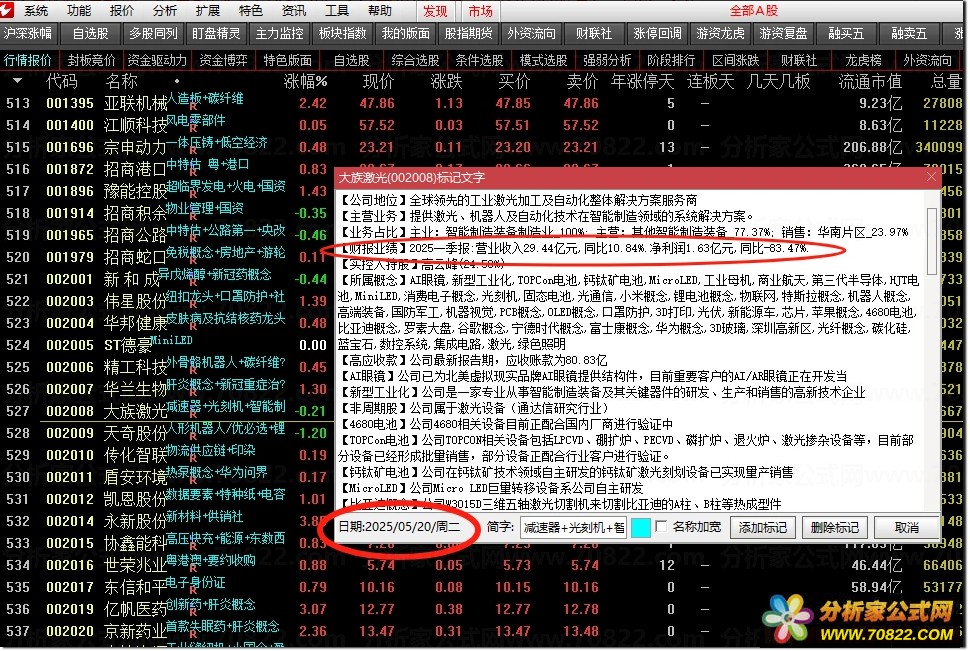The height and width of the screenshot is (651, 970).
Task: Open the 特色 menu
Action: click(x=251, y=10)
